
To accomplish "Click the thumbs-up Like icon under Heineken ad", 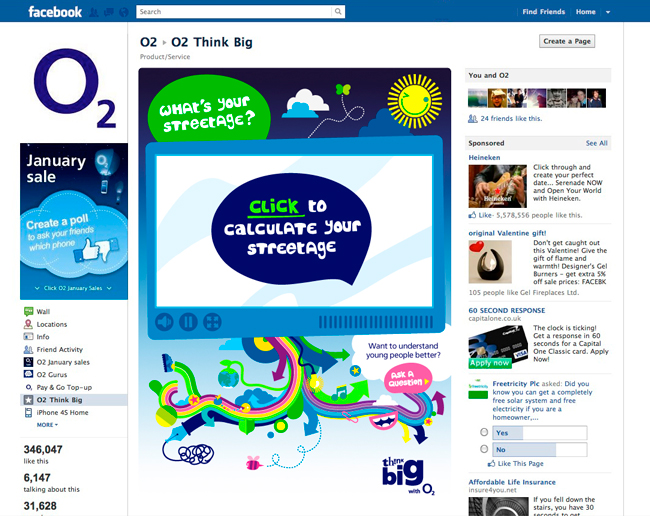I will [x=472, y=215].
